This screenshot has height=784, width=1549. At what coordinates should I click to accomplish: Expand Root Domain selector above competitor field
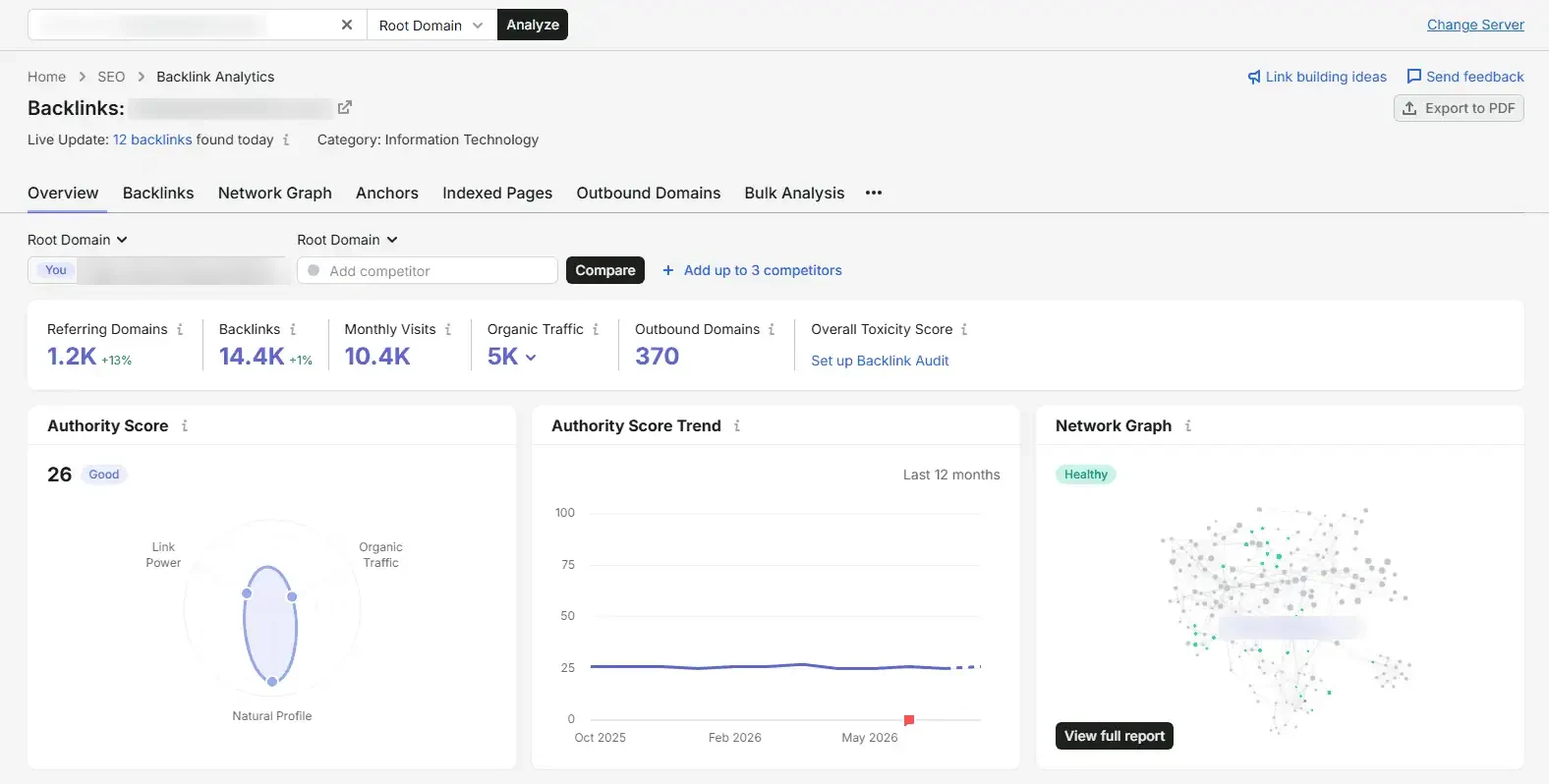point(347,240)
